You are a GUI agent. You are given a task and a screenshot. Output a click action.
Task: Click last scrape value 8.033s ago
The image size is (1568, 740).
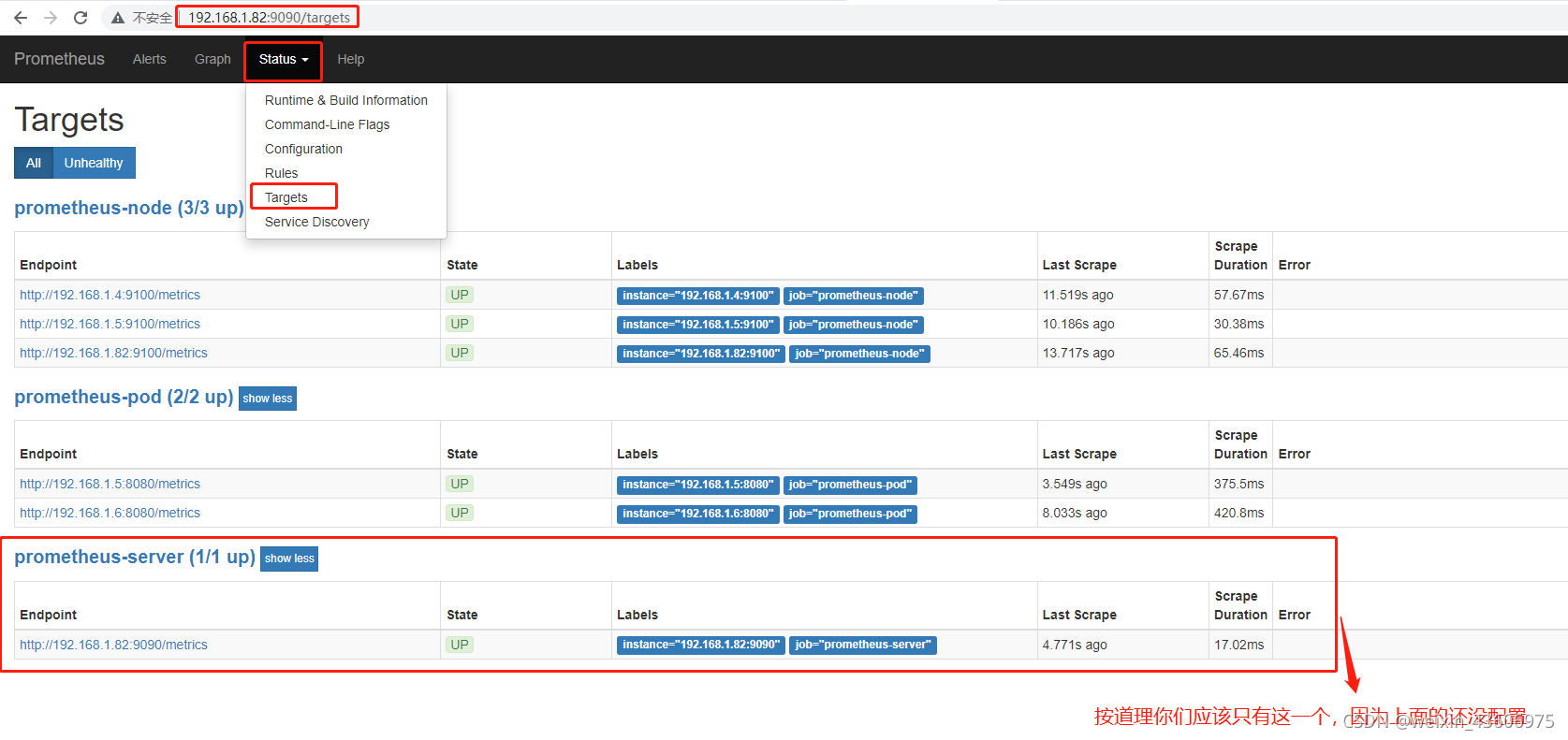tap(1075, 513)
